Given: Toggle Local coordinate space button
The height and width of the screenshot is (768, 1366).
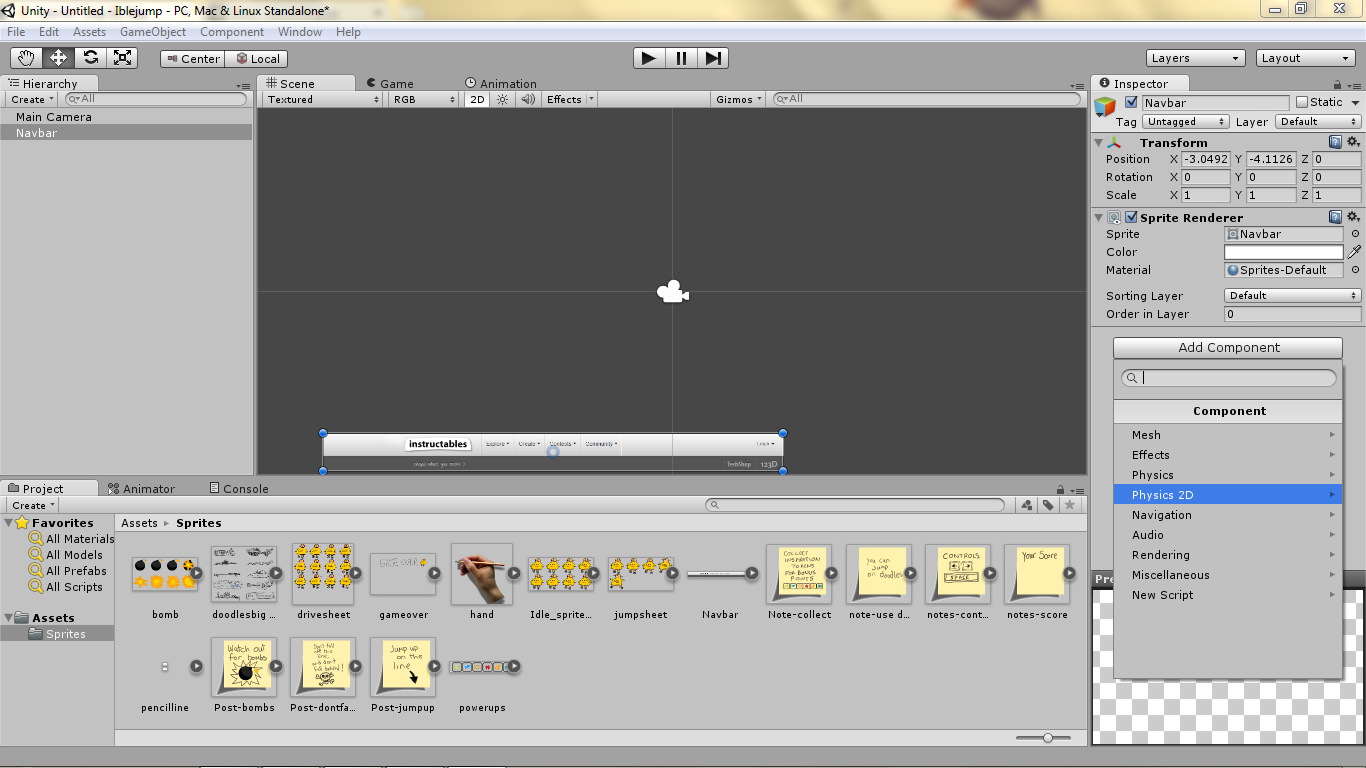Looking at the screenshot, I should click(x=256, y=59).
